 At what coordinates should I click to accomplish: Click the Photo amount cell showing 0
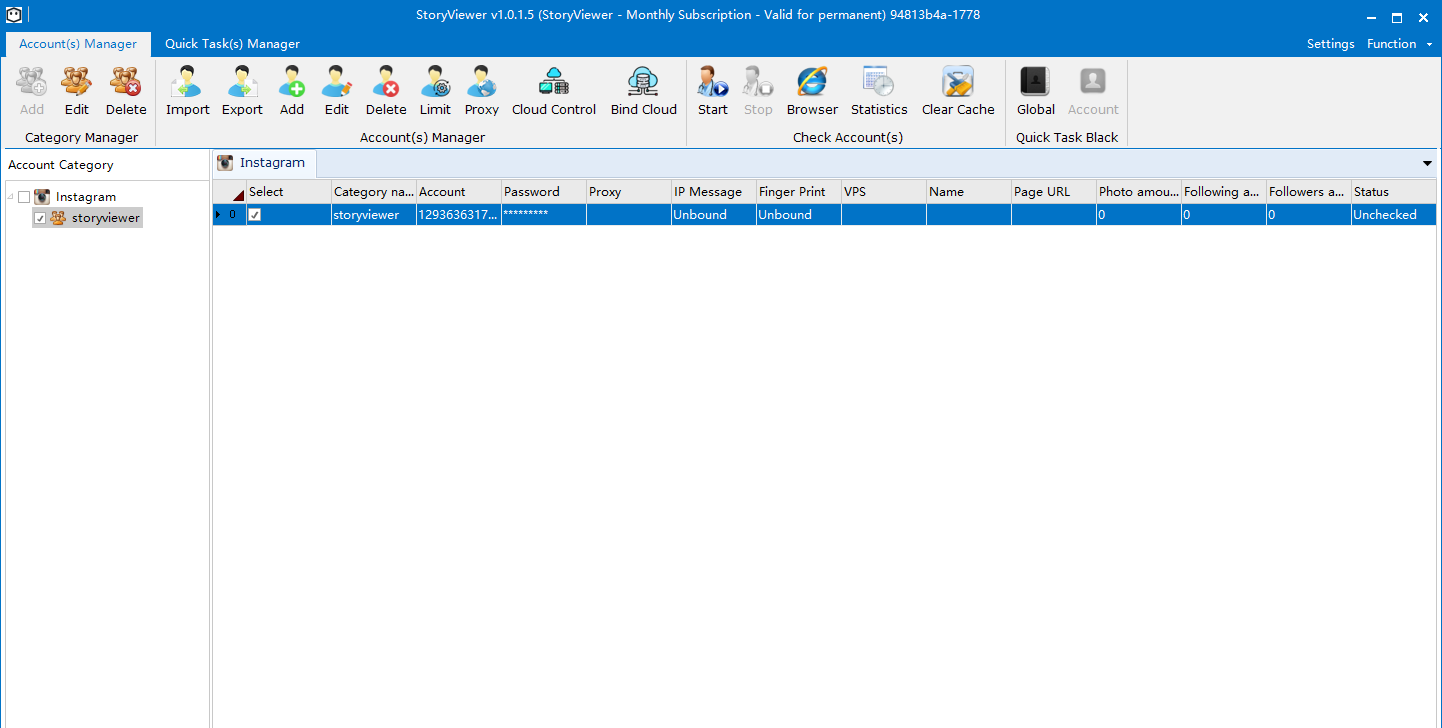pos(1138,215)
